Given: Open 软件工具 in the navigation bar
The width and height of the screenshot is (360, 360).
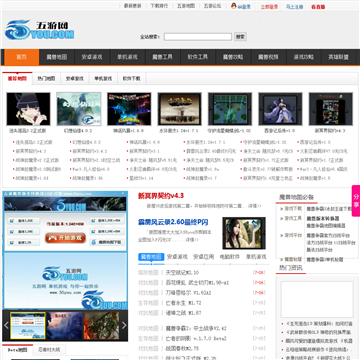Looking at the screenshot, I should (x=198, y=57).
